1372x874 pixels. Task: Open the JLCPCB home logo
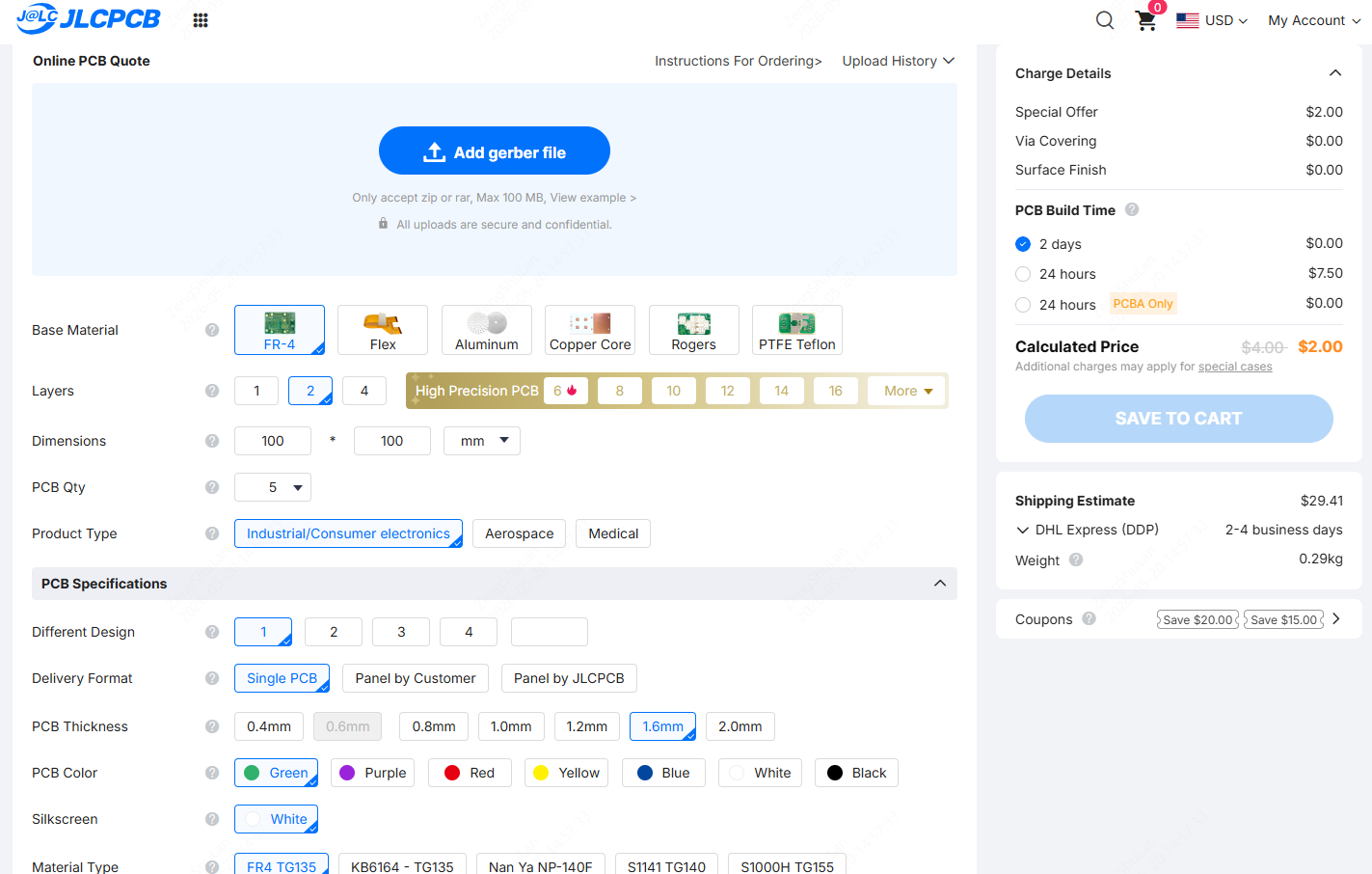click(x=88, y=18)
